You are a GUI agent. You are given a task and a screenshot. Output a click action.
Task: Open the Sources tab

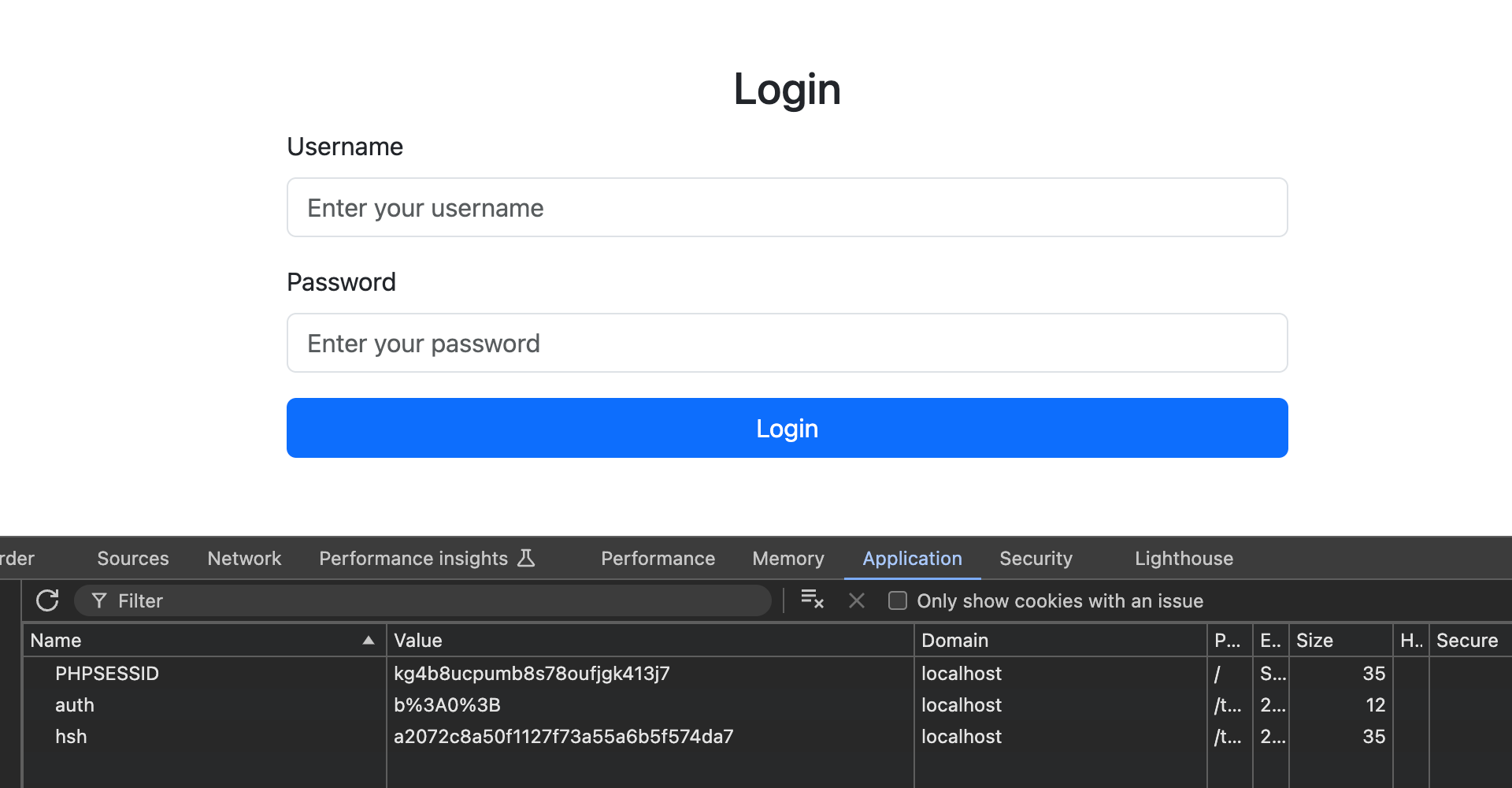[x=133, y=559]
